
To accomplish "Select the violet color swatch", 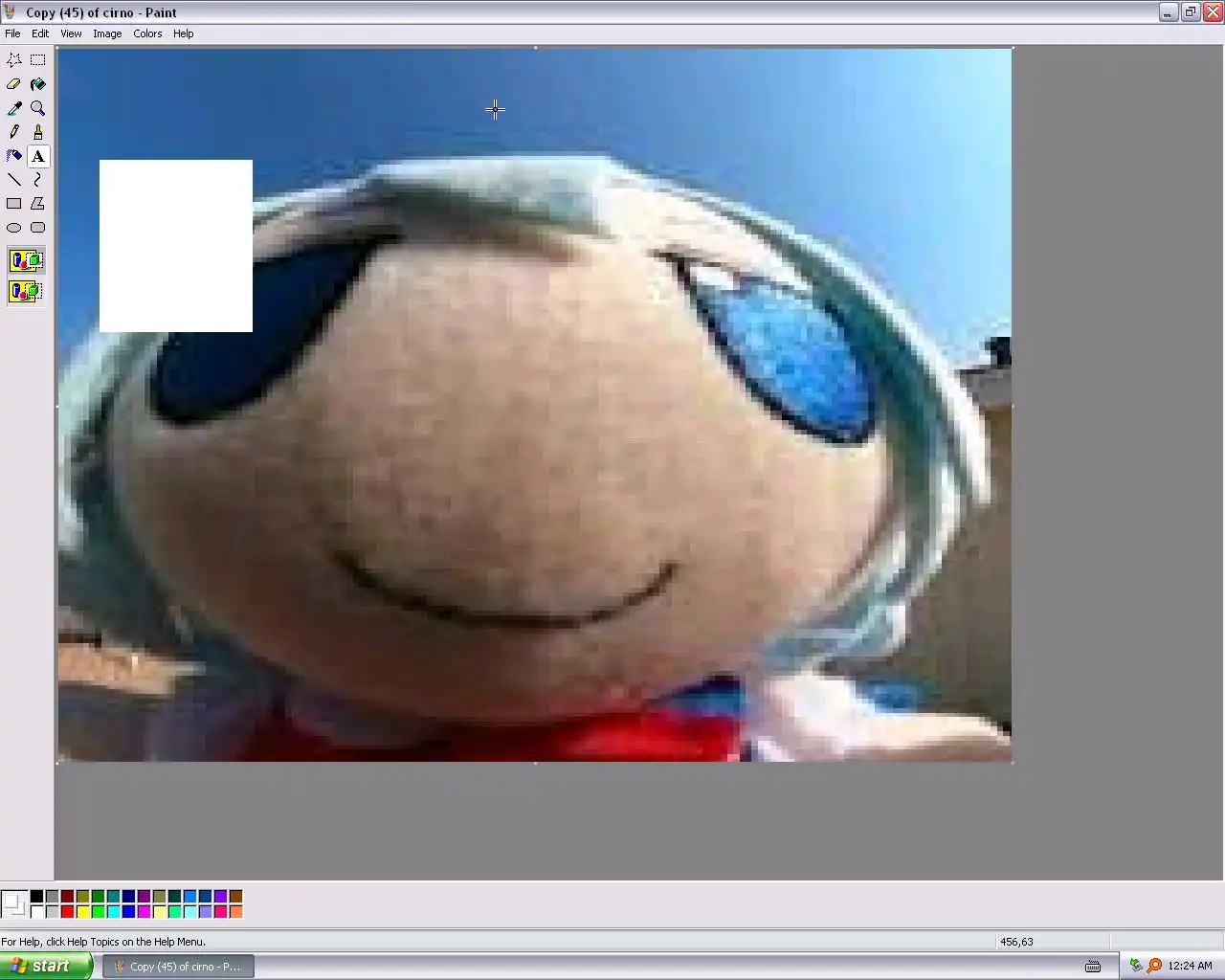I will tap(220, 897).
